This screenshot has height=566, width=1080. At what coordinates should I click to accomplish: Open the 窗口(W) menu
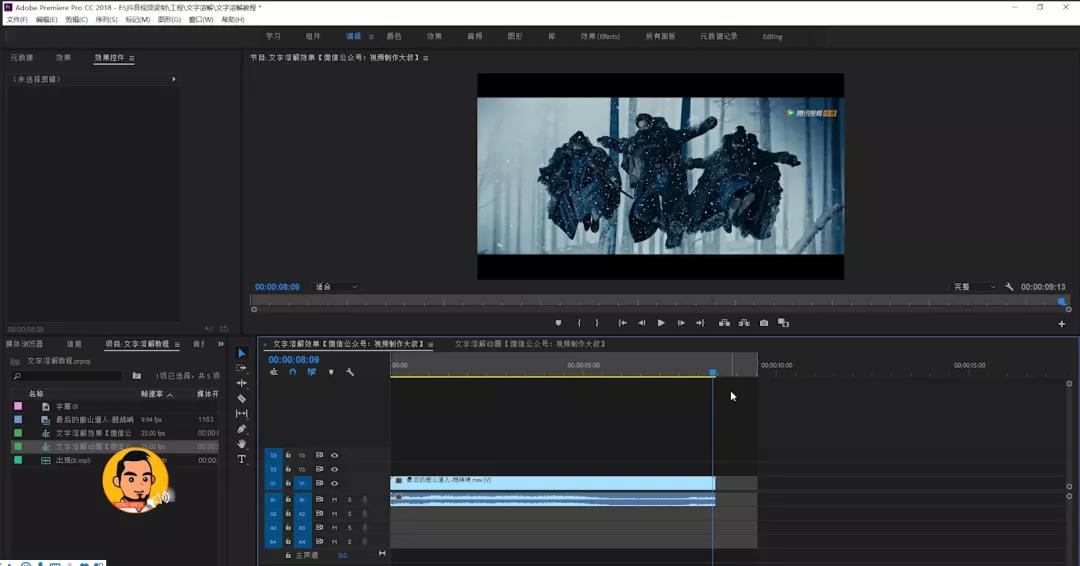[x=201, y=20]
